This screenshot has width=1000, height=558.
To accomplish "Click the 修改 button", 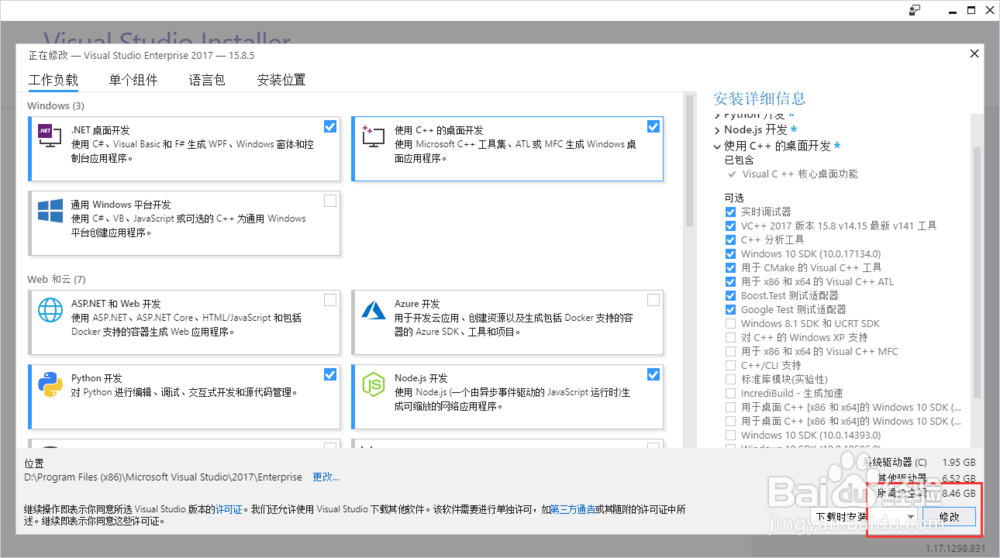I will (x=949, y=517).
